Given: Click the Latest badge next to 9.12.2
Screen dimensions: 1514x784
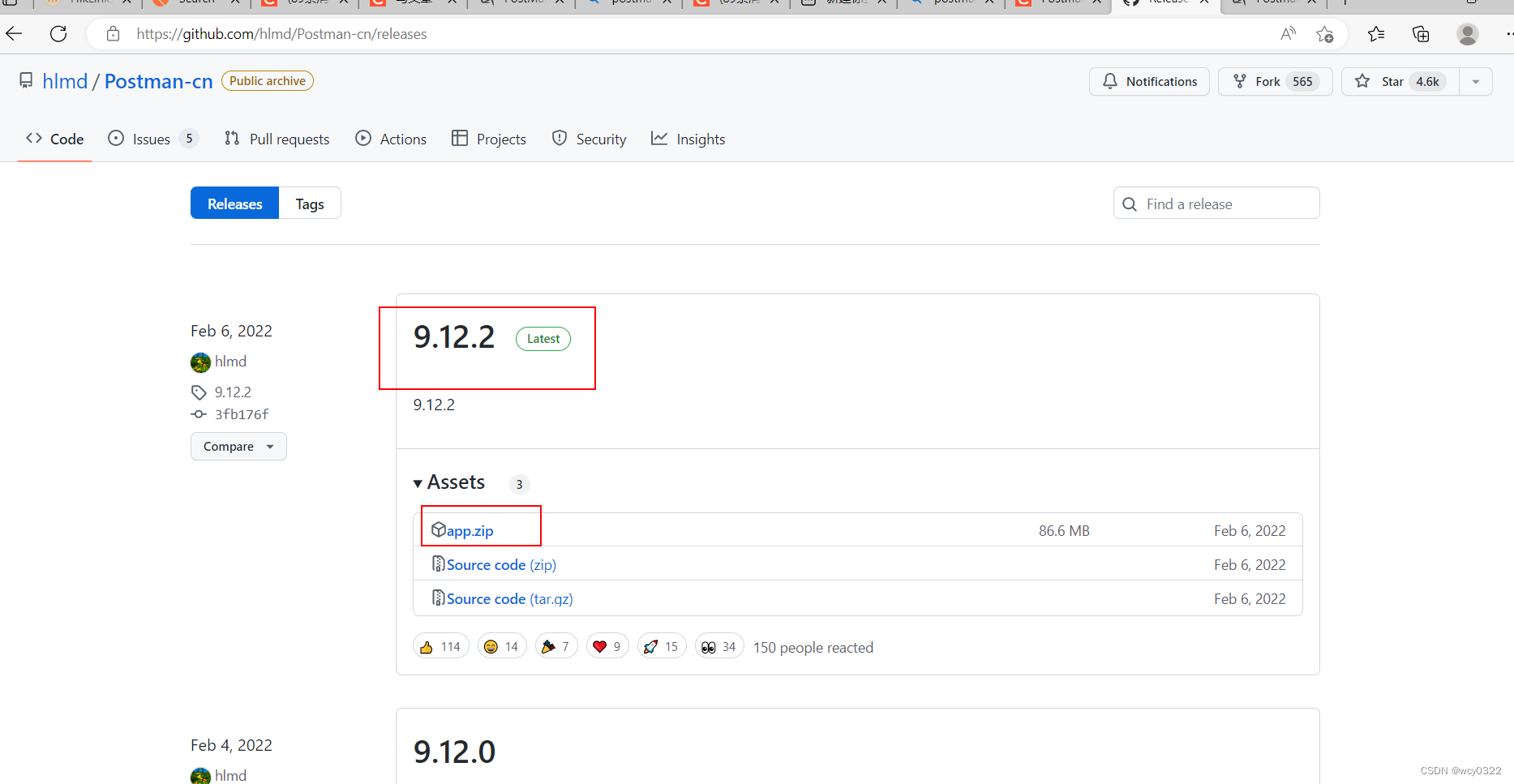Looking at the screenshot, I should tap(543, 339).
